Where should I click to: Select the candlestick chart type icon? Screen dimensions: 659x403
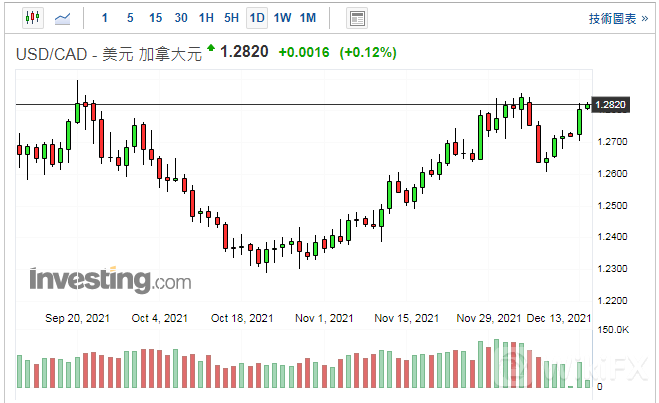(32, 18)
